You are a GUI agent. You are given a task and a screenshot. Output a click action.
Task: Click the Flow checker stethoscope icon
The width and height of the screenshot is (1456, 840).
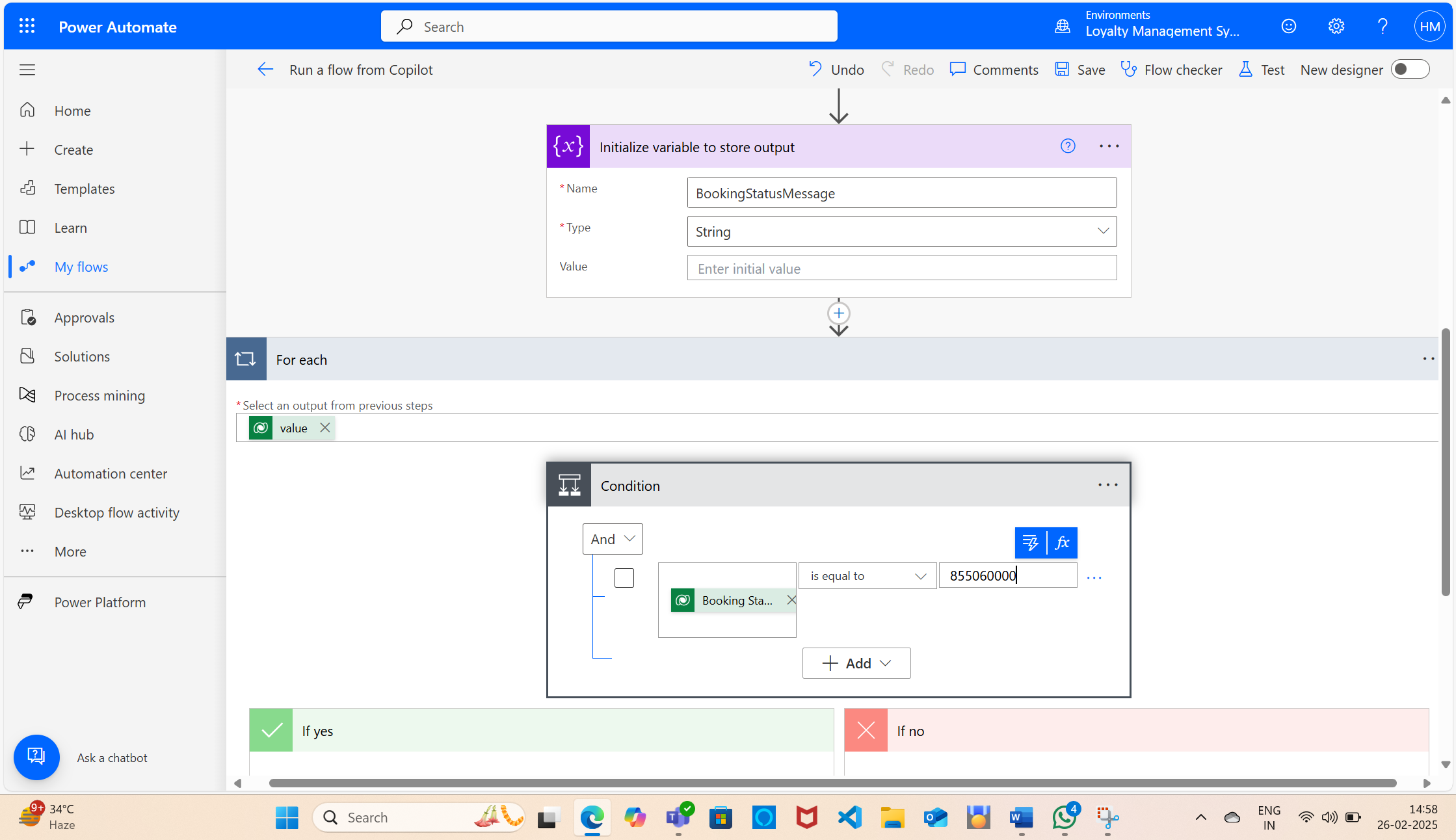tap(1128, 70)
